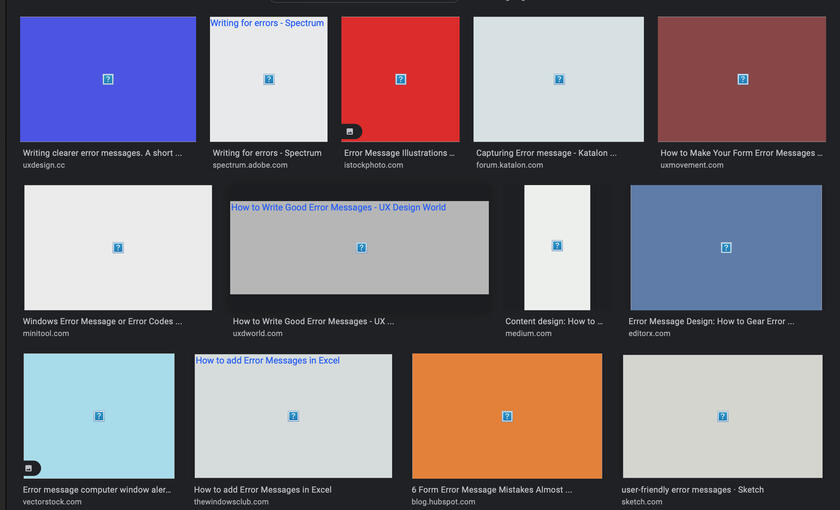This screenshot has height=510, width=840.
Task: Click the 'Writing clearer error messages' caption link
Action: [x=102, y=153]
